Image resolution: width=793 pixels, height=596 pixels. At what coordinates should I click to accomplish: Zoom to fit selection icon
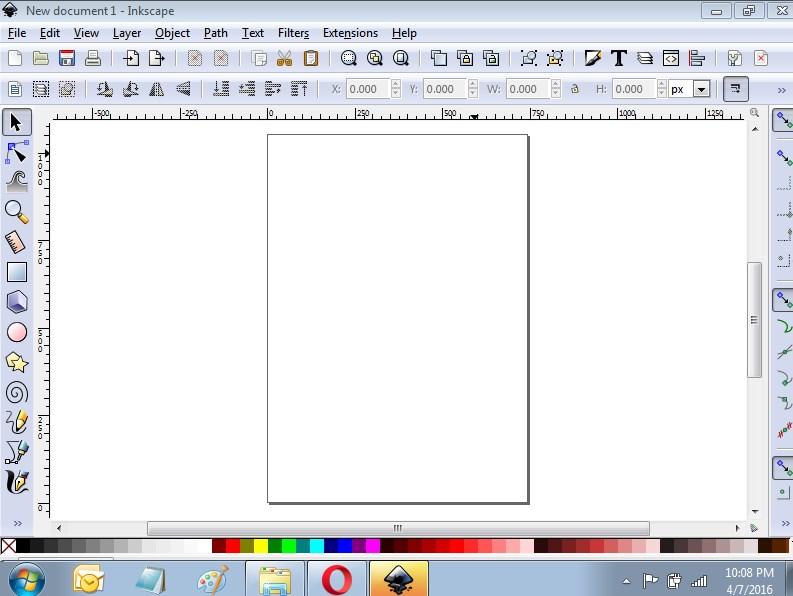(x=348, y=58)
